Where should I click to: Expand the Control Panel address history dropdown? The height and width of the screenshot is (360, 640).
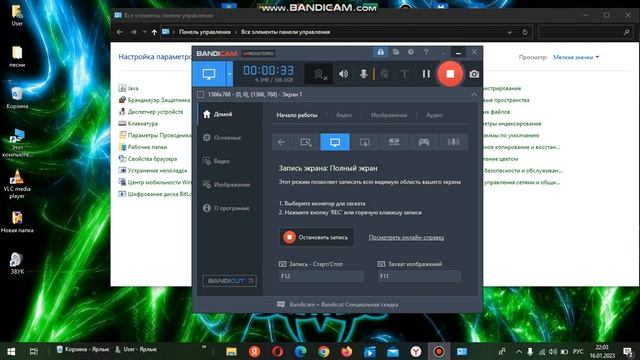(509, 32)
